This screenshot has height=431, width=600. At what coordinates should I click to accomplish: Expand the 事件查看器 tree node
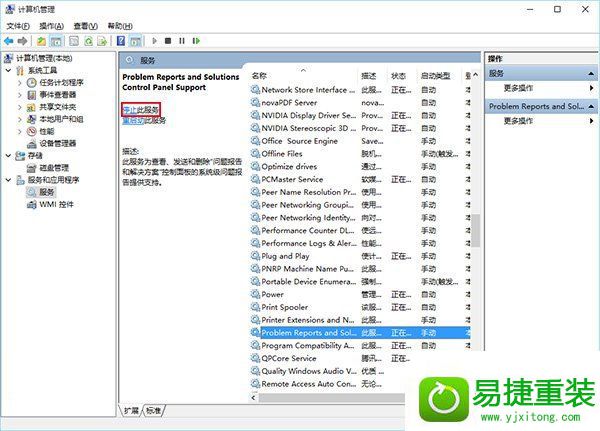(20, 95)
